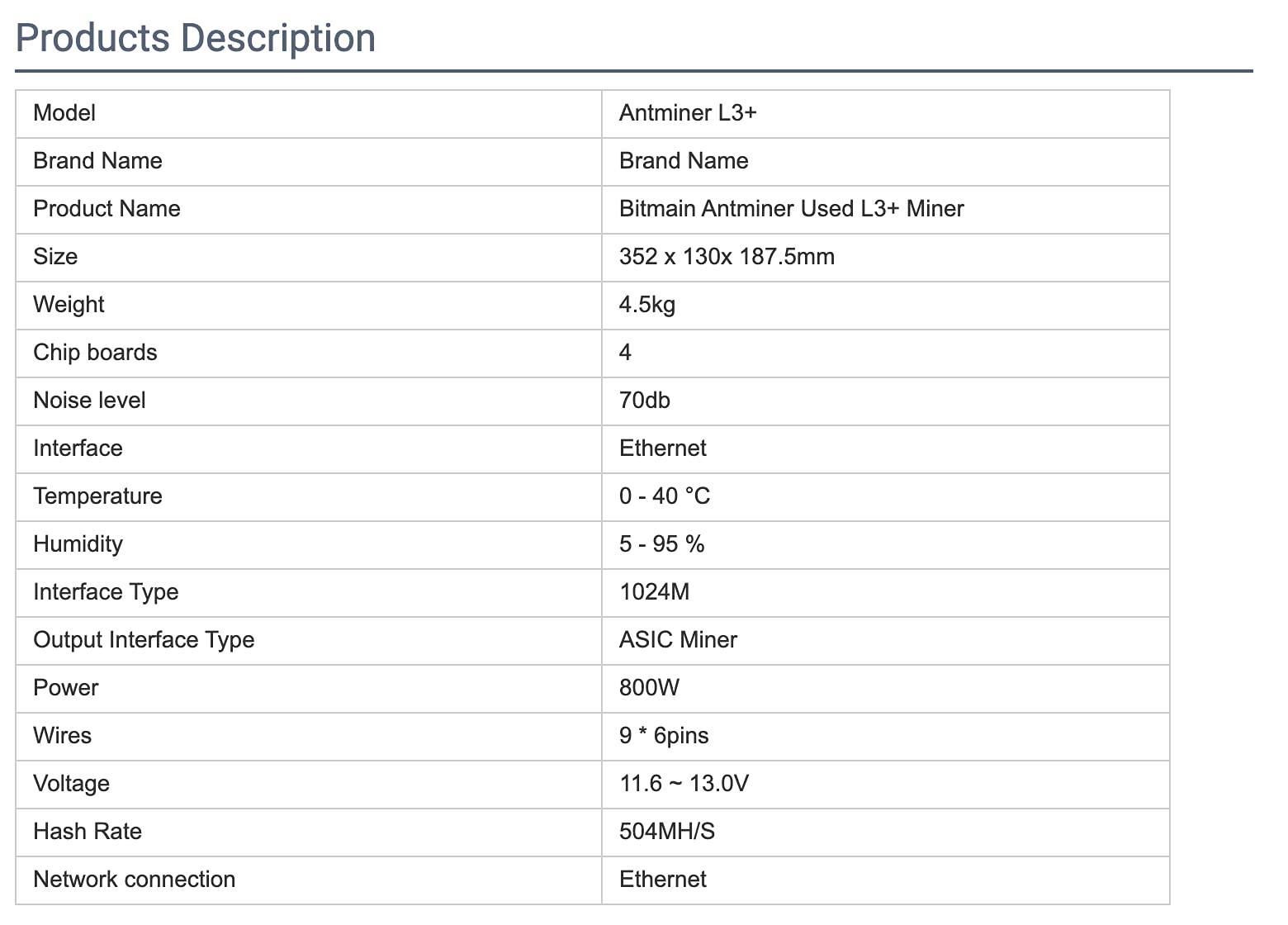
Task: Select the "5 - 95 %" humidity value
Action: pos(661,544)
